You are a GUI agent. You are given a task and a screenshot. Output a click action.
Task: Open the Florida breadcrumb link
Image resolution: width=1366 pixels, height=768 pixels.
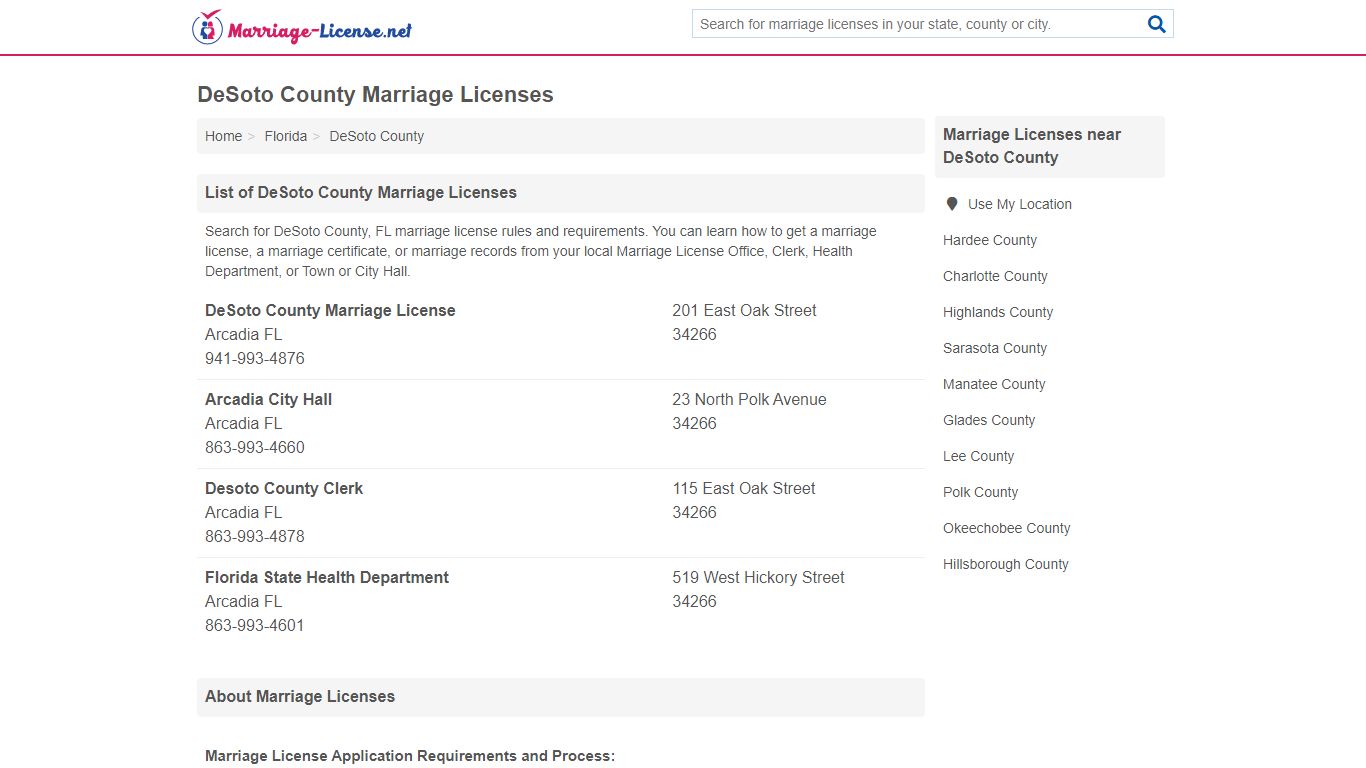[285, 136]
